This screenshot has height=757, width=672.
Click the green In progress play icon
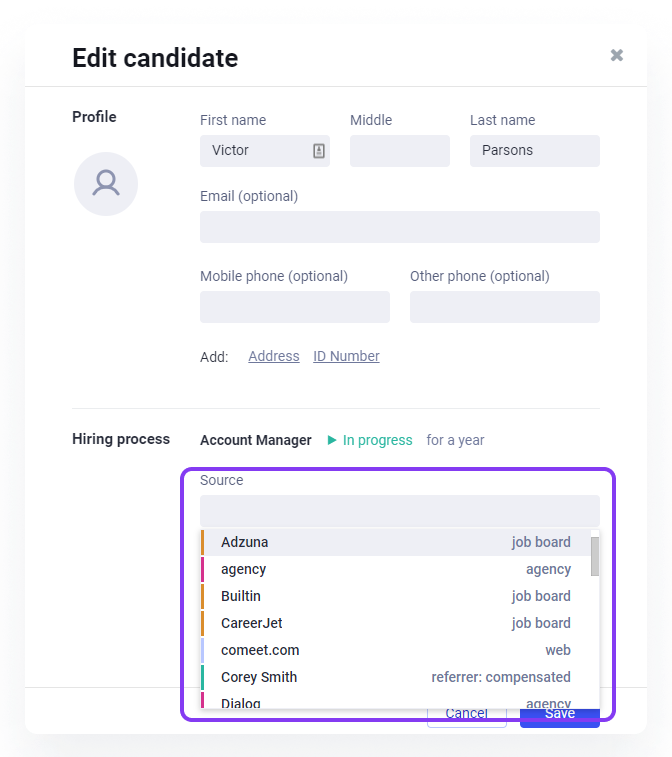coord(332,440)
